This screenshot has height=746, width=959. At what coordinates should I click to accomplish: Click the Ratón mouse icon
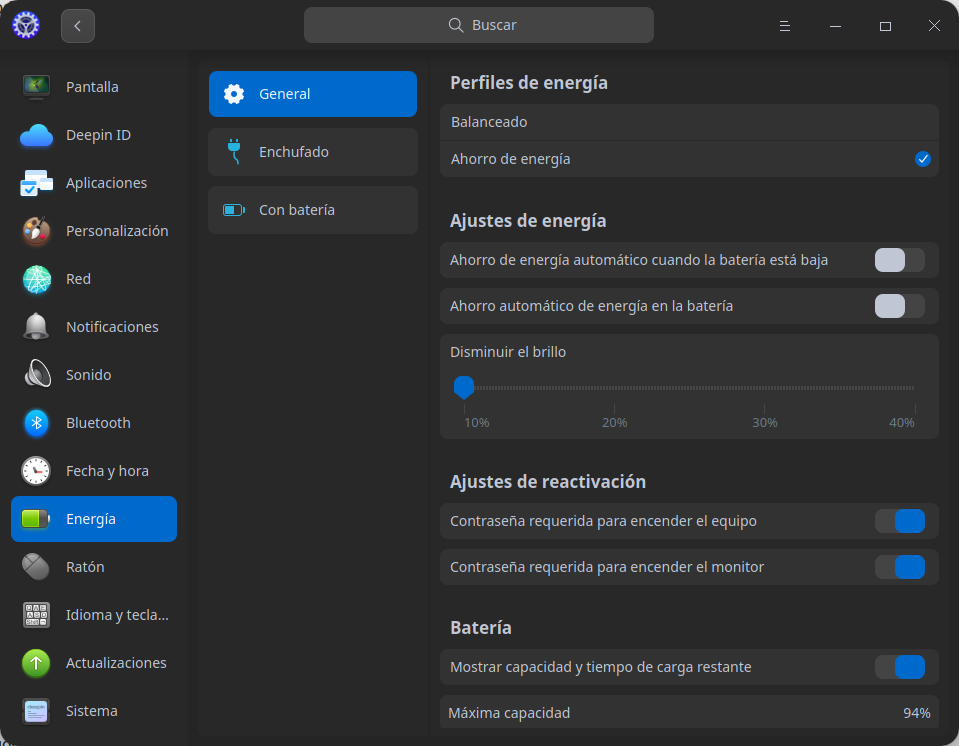tap(36, 567)
